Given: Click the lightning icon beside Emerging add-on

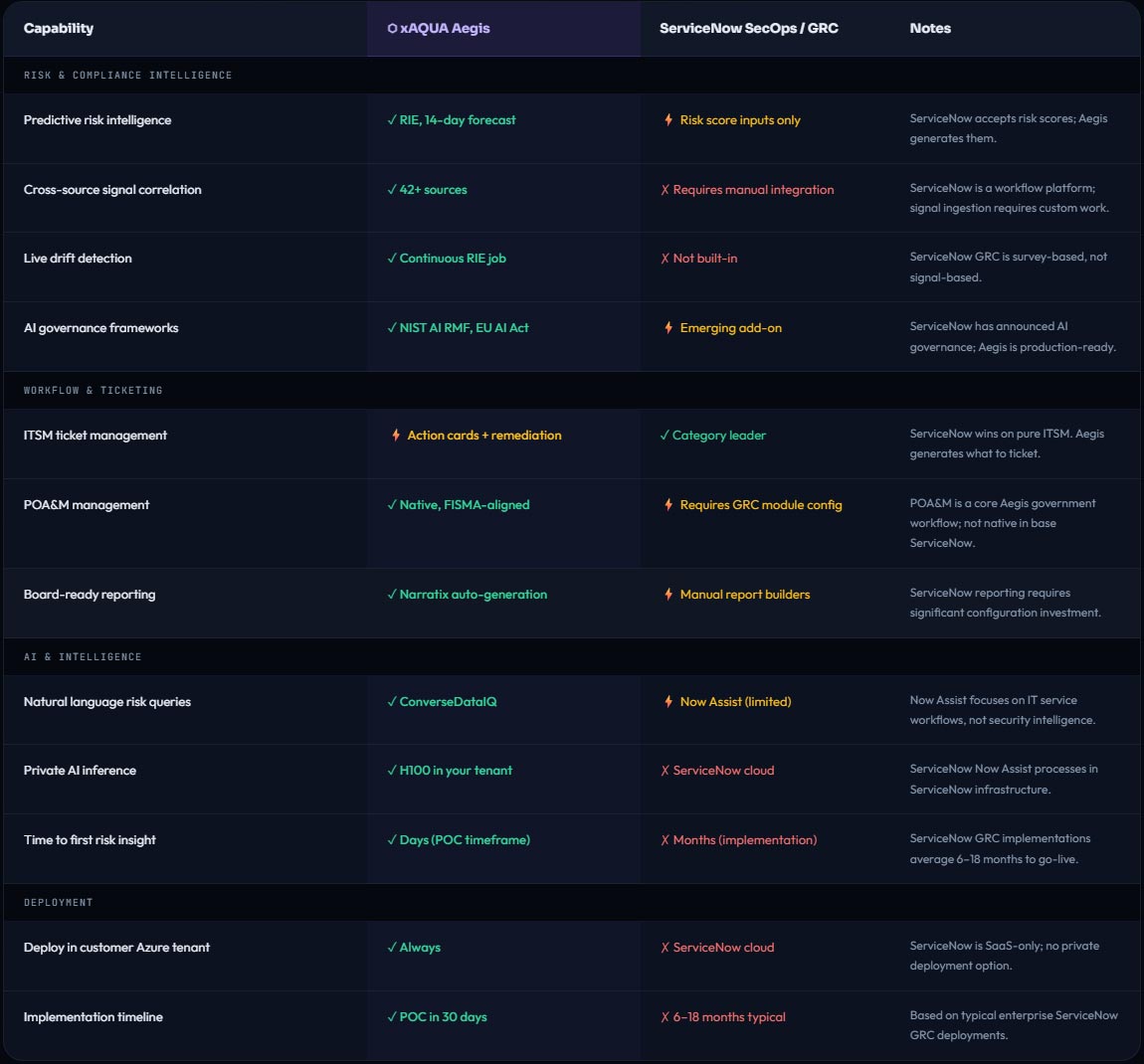Looking at the screenshot, I should 668,327.
